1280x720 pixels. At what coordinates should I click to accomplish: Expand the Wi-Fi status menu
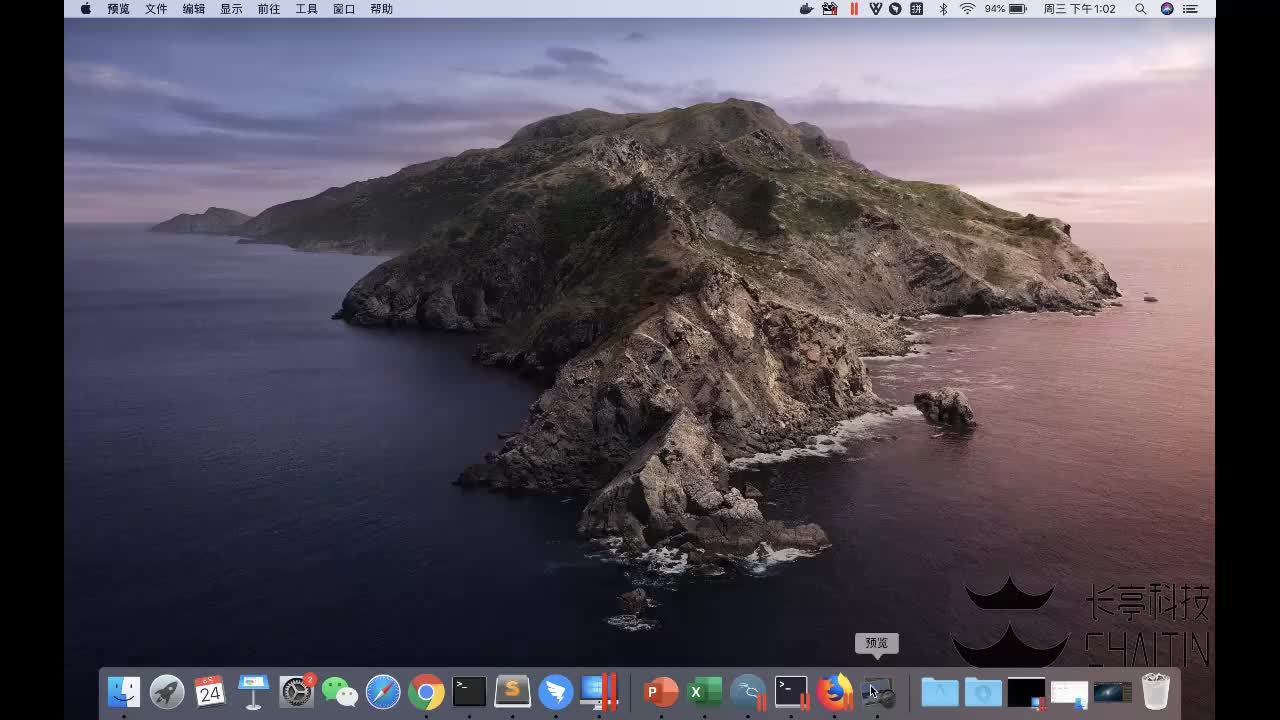coord(967,9)
